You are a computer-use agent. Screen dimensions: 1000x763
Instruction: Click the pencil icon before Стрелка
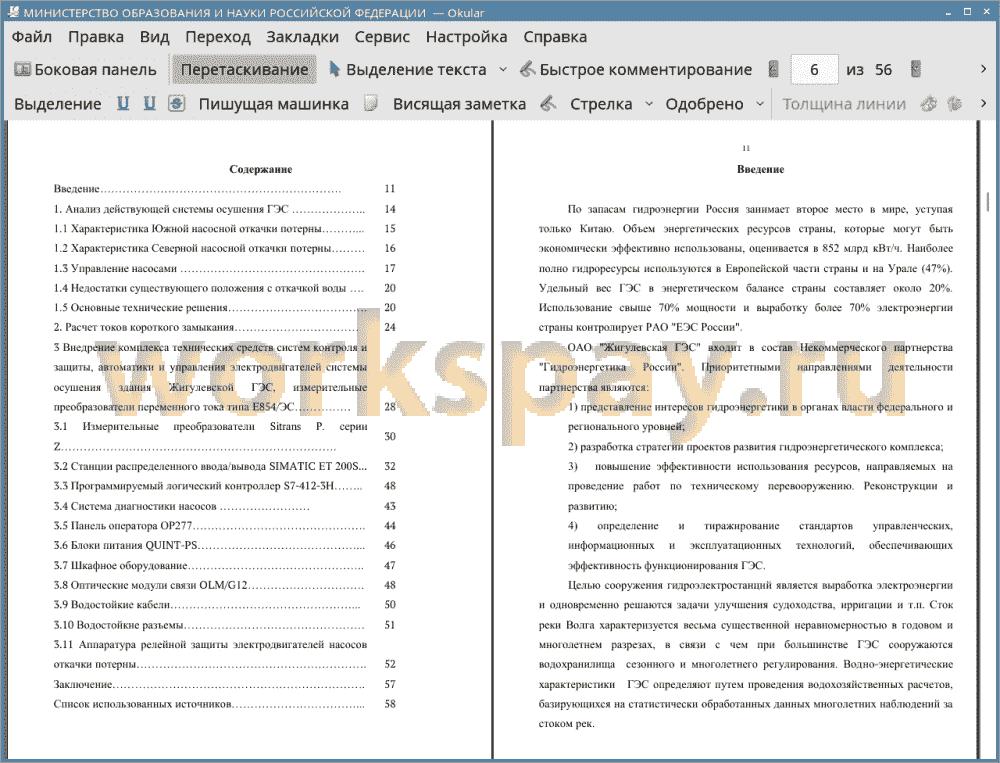[548, 103]
